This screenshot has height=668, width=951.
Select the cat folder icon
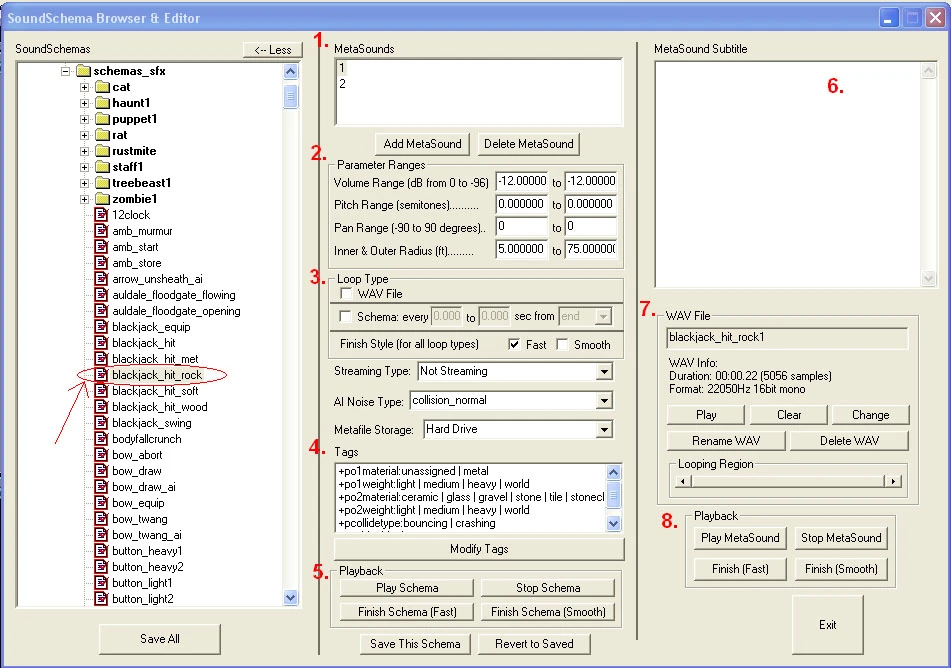coord(102,87)
